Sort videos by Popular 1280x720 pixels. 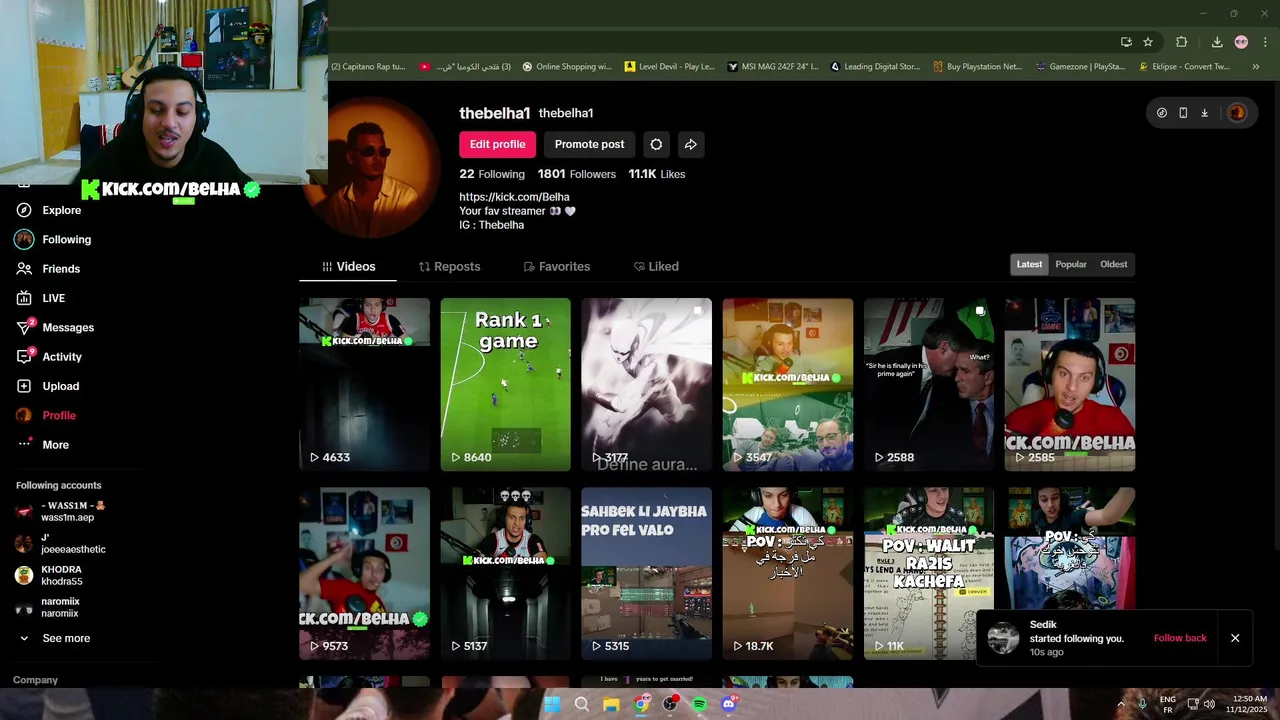click(x=1071, y=264)
